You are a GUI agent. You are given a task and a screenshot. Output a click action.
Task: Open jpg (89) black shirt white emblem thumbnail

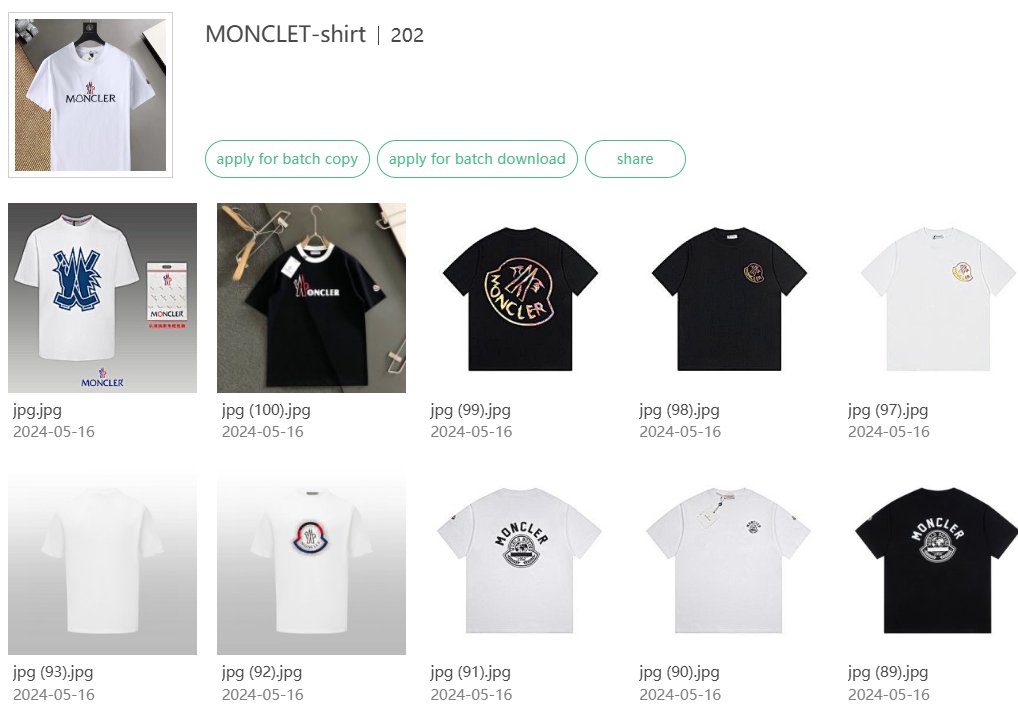[937, 561]
